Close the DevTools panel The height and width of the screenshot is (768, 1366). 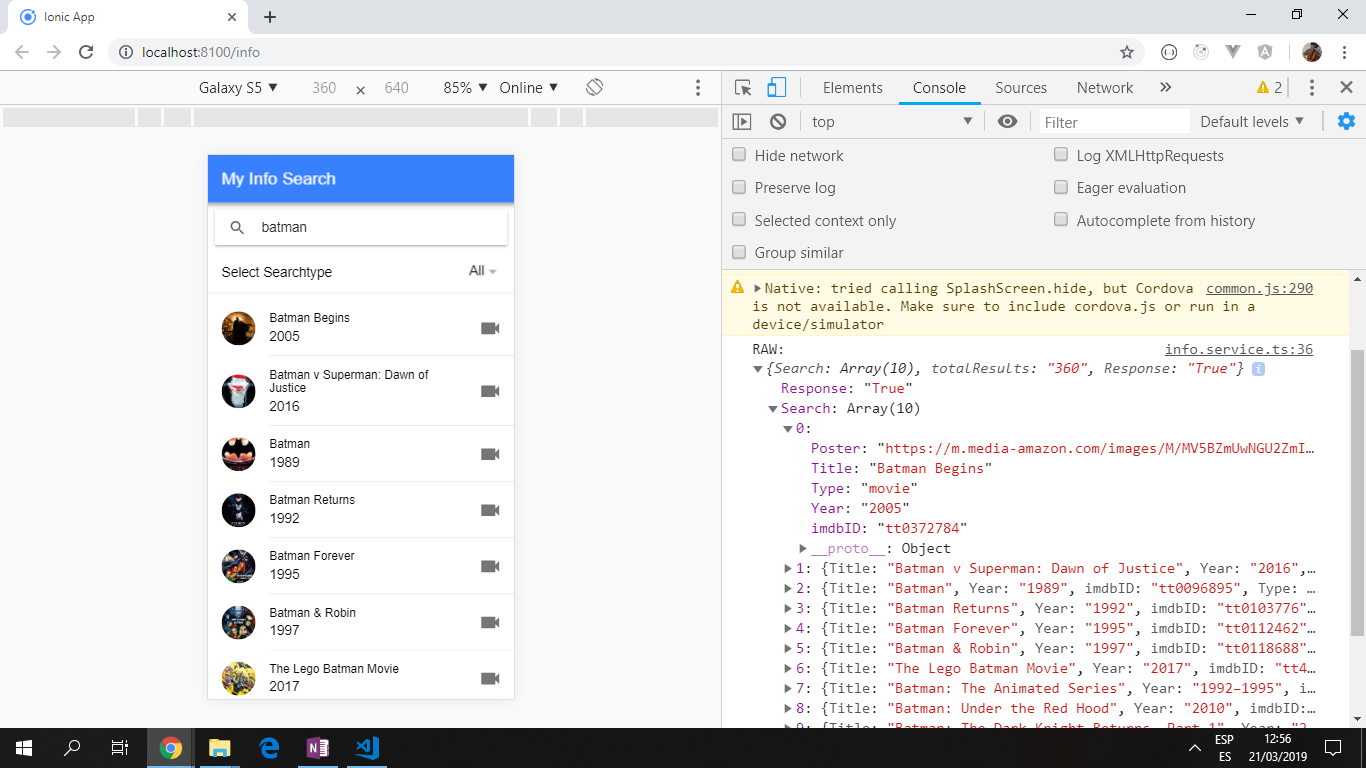1346,88
